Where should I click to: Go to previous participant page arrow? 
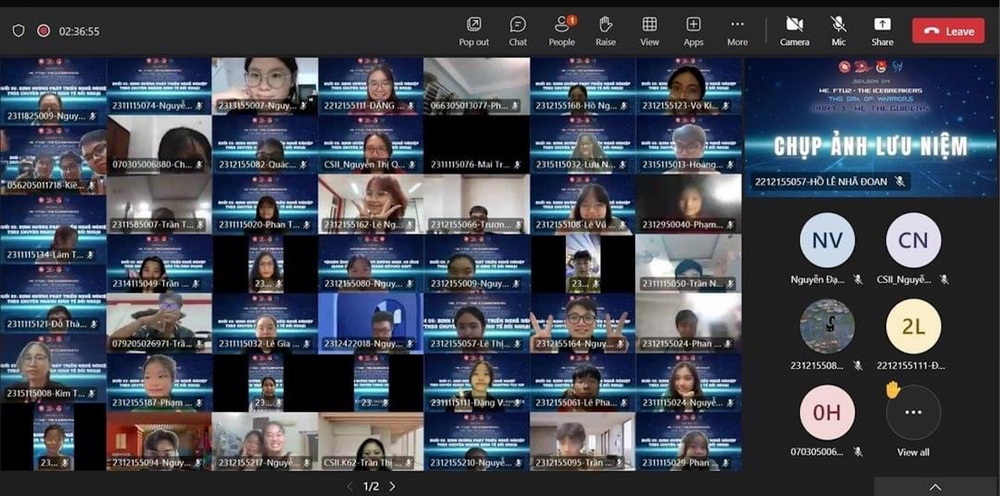tap(349, 486)
